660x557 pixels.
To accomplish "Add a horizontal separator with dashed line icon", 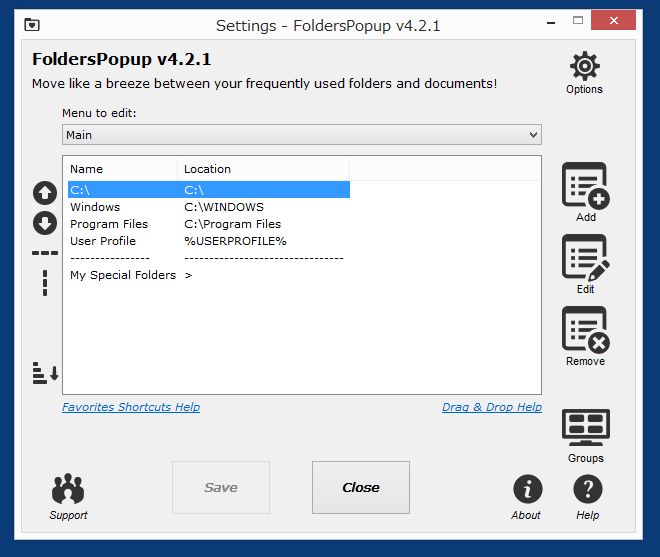I will (x=45, y=253).
